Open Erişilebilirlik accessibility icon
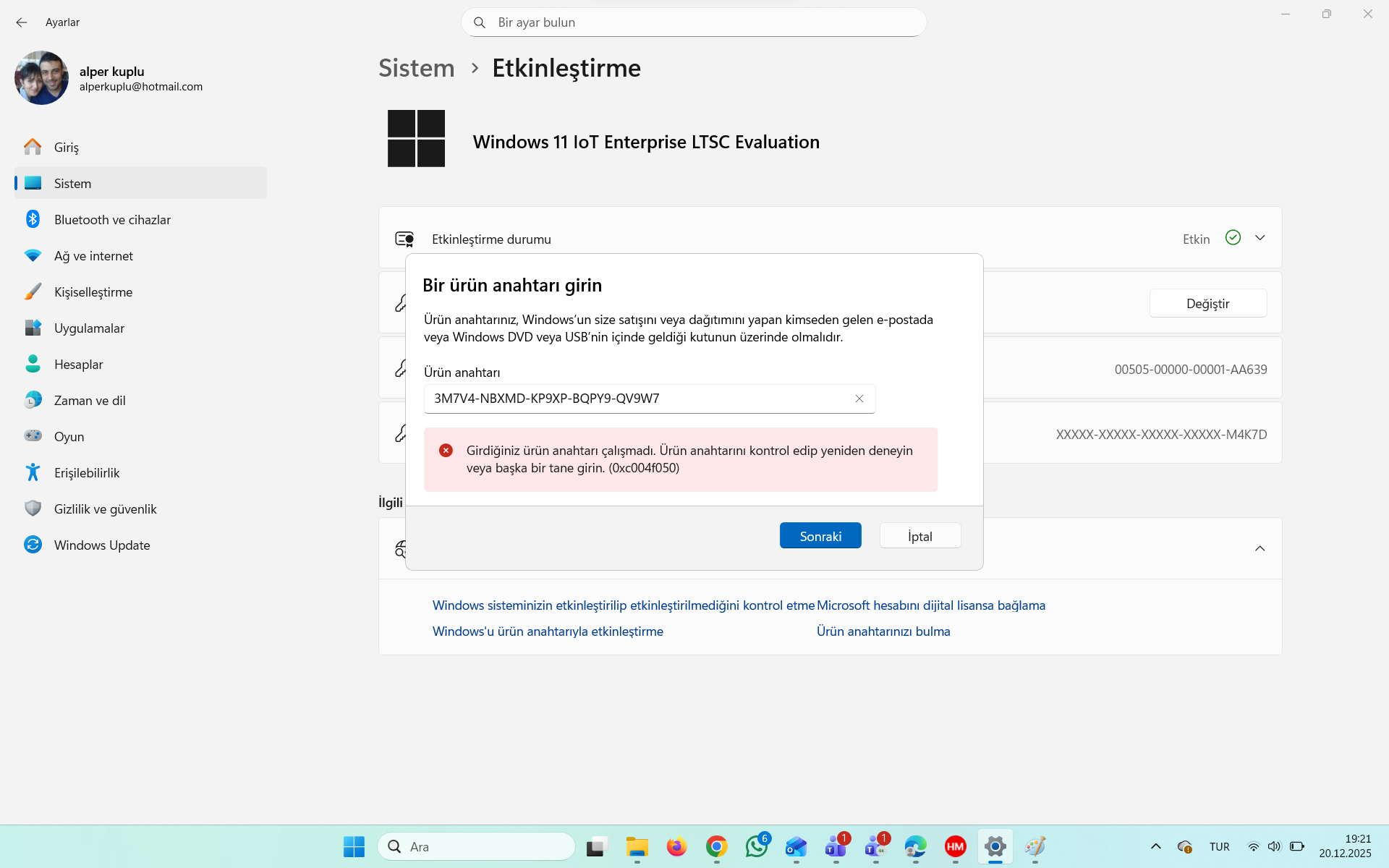The image size is (1389, 868). [x=33, y=472]
